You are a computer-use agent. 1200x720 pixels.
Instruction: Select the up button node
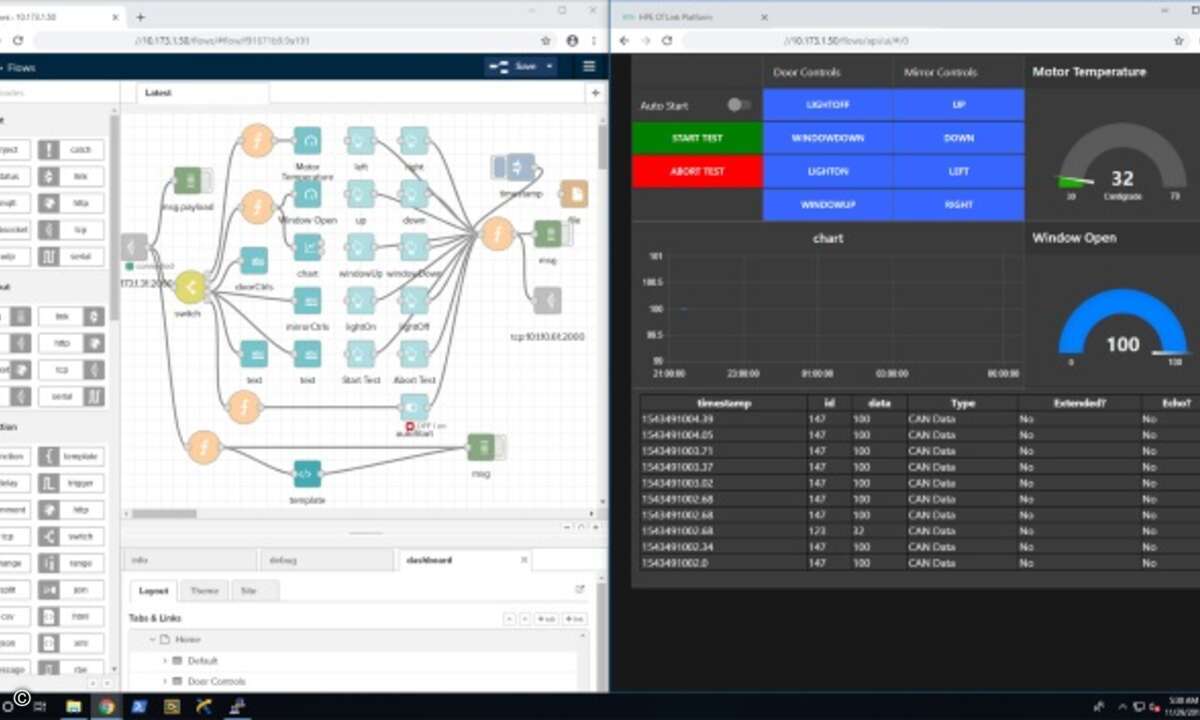click(x=360, y=194)
